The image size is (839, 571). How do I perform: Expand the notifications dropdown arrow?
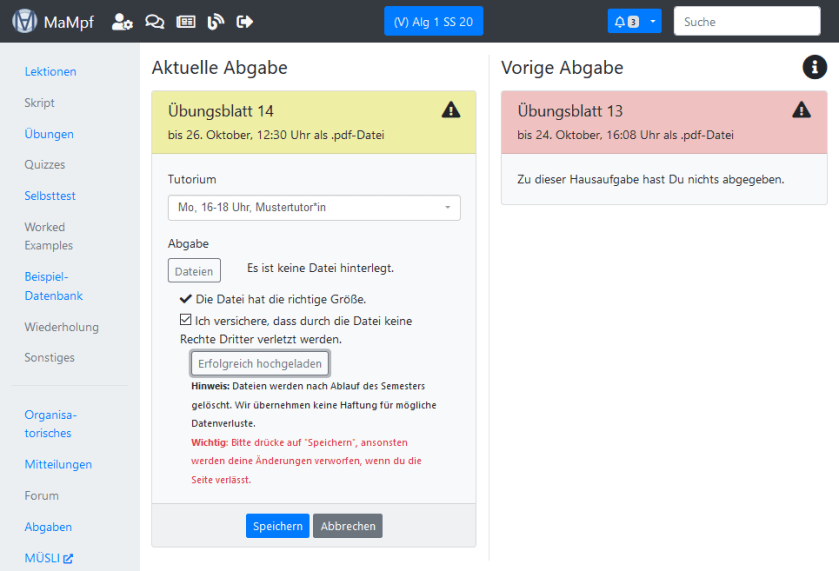(652, 21)
